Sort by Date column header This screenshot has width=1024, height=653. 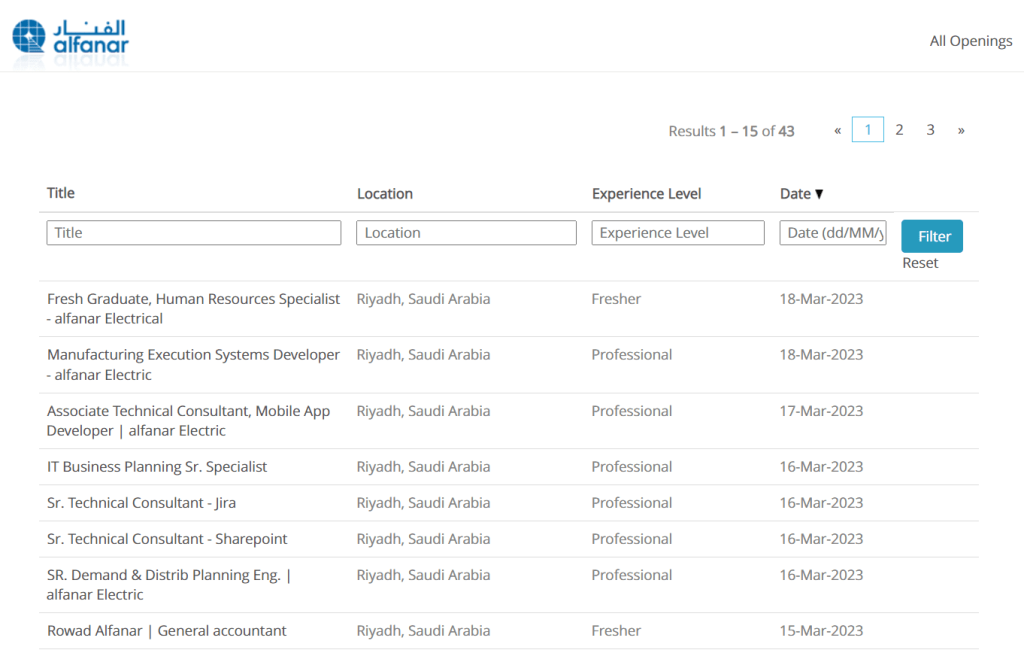795,194
